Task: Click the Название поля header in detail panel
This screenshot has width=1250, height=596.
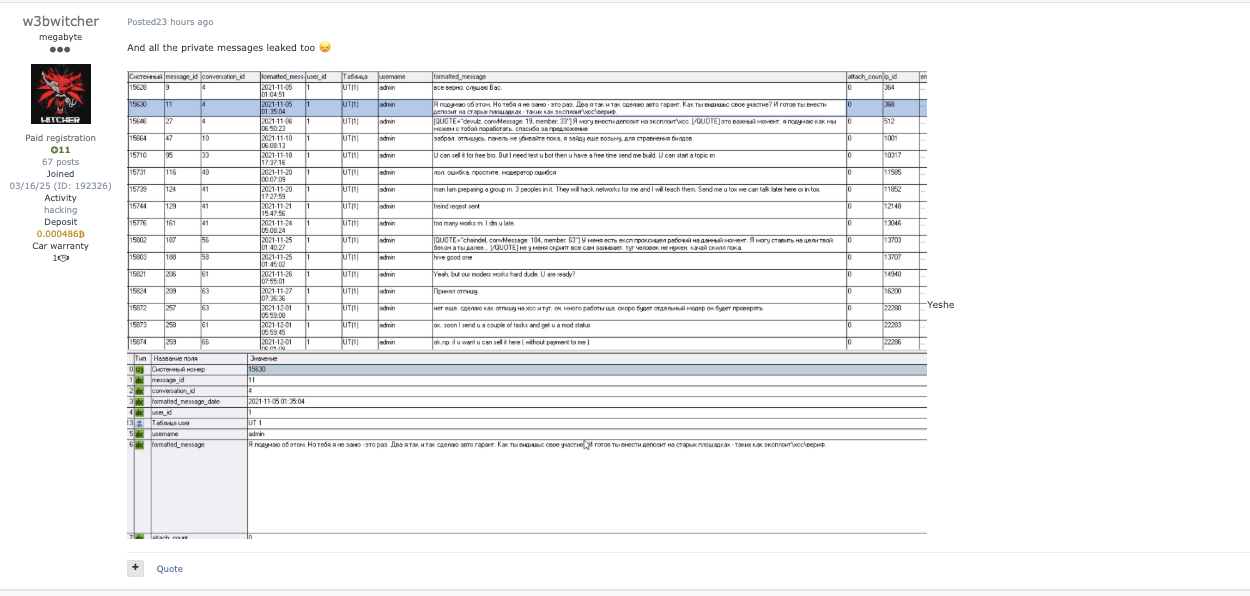Action: pyautogui.click(x=198, y=358)
